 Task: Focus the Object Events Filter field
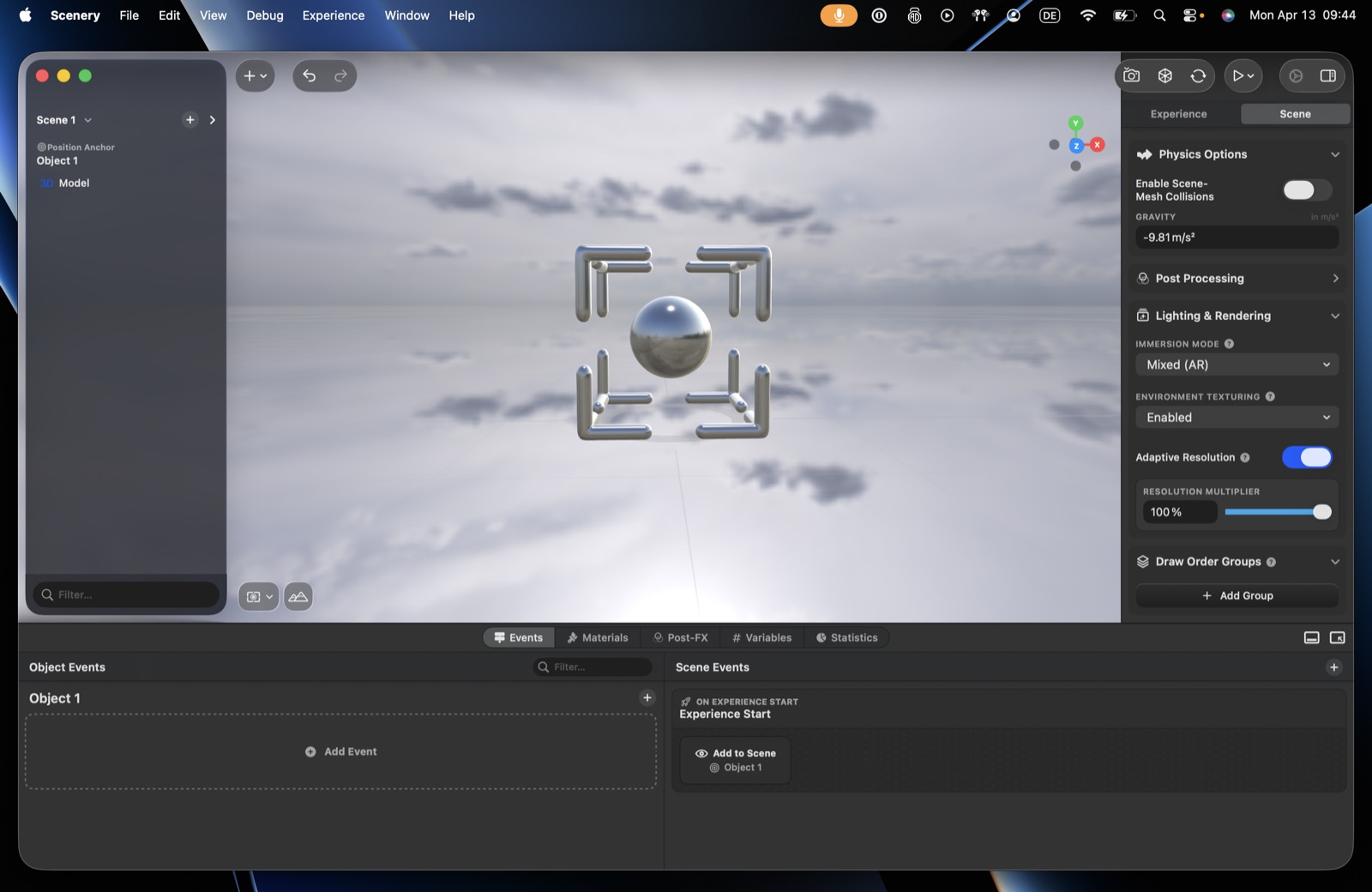pos(593,666)
